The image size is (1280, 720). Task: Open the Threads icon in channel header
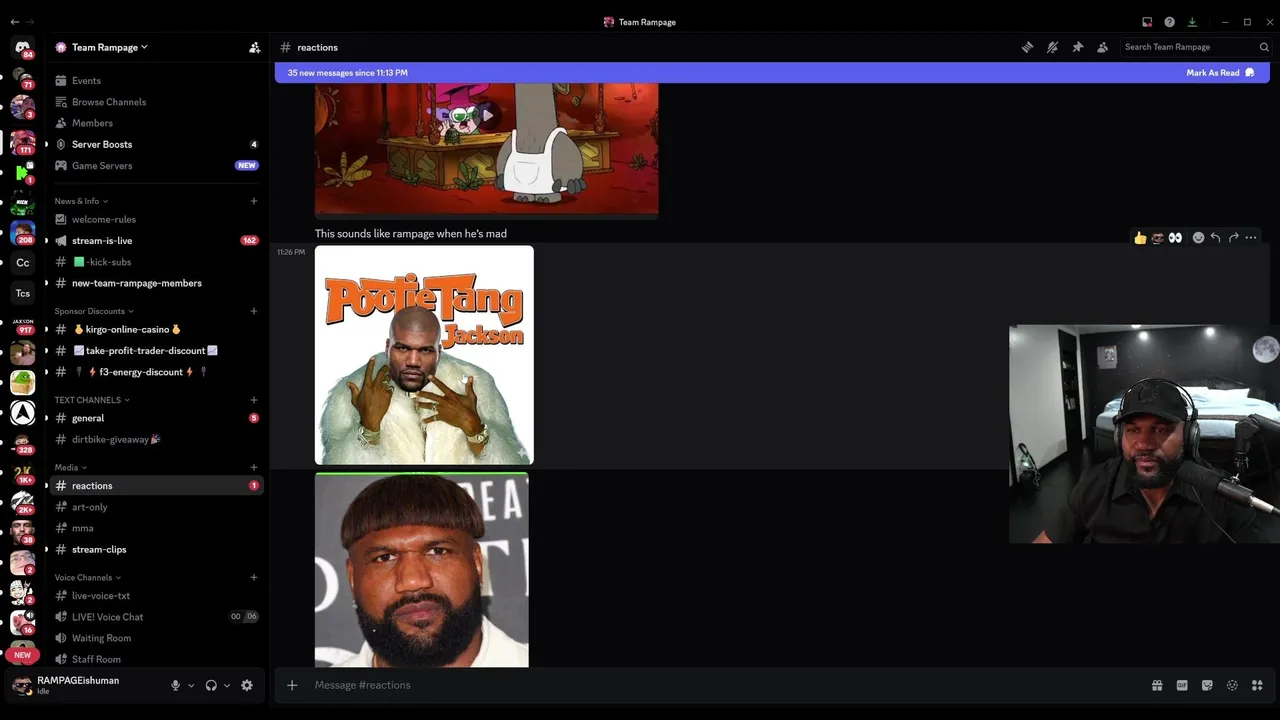pyautogui.click(x=1027, y=47)
